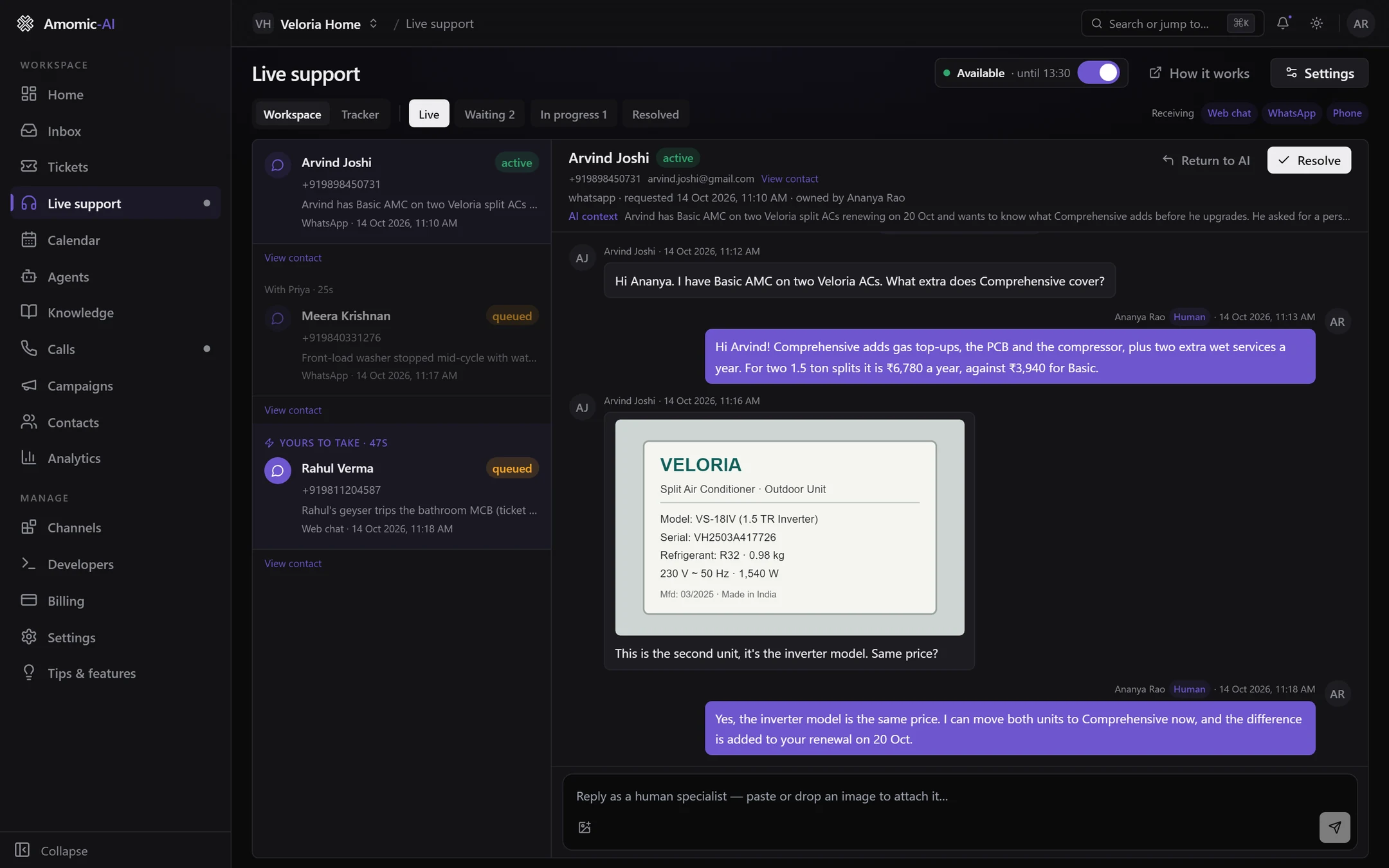Click Rahul Verma's queued badge
The width and height of the screenshot is (1389, 868).
[512, 469]
